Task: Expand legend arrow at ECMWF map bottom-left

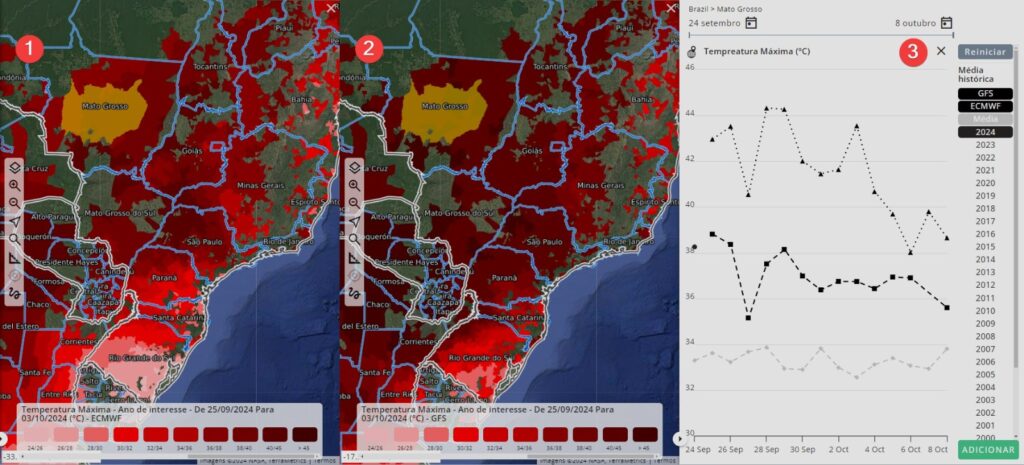Action: coord(3,438)
